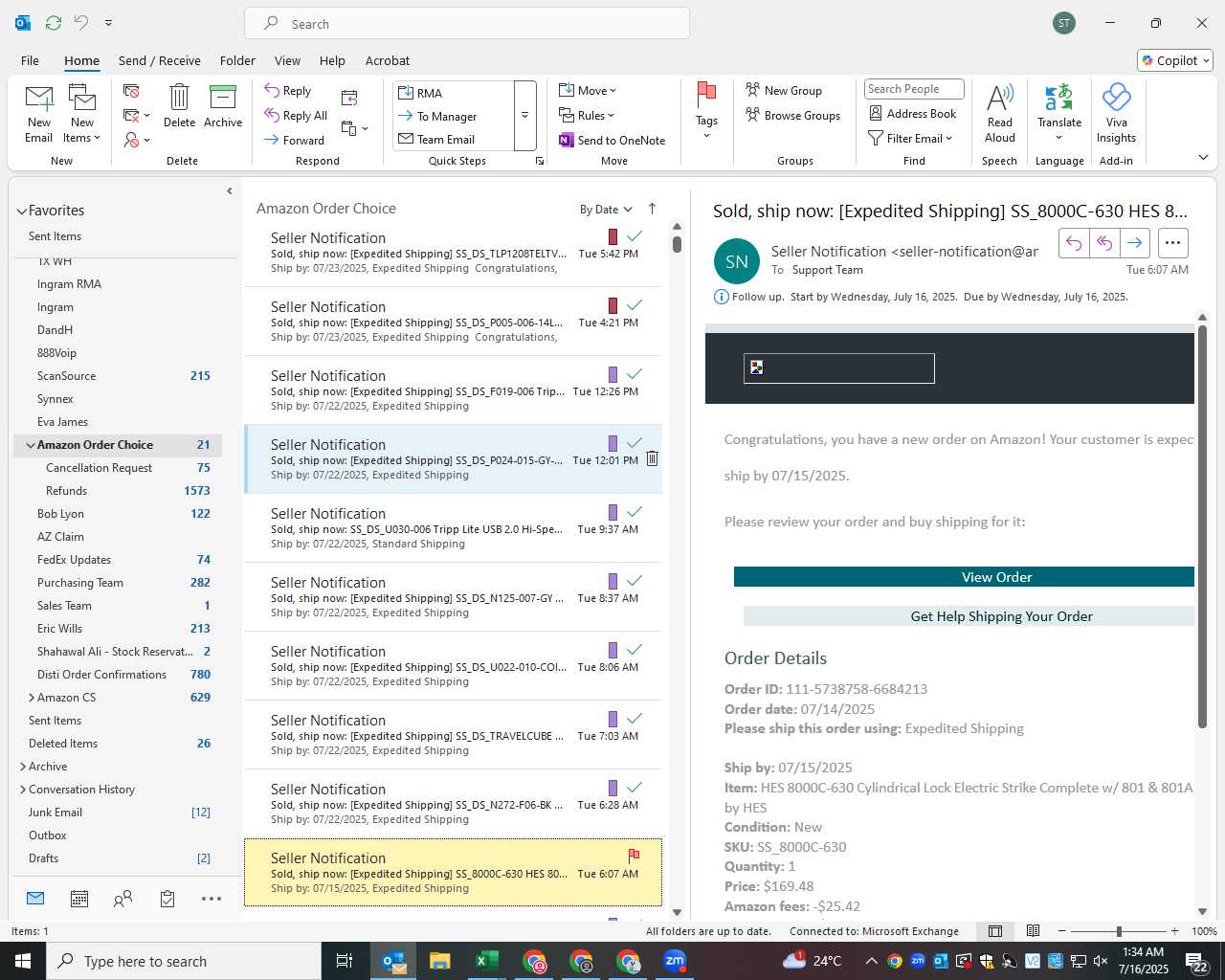The image size is (1225, 980).
Task: Open more actions ellipsis in reading pane
Action: click(x=1173, y=243)
